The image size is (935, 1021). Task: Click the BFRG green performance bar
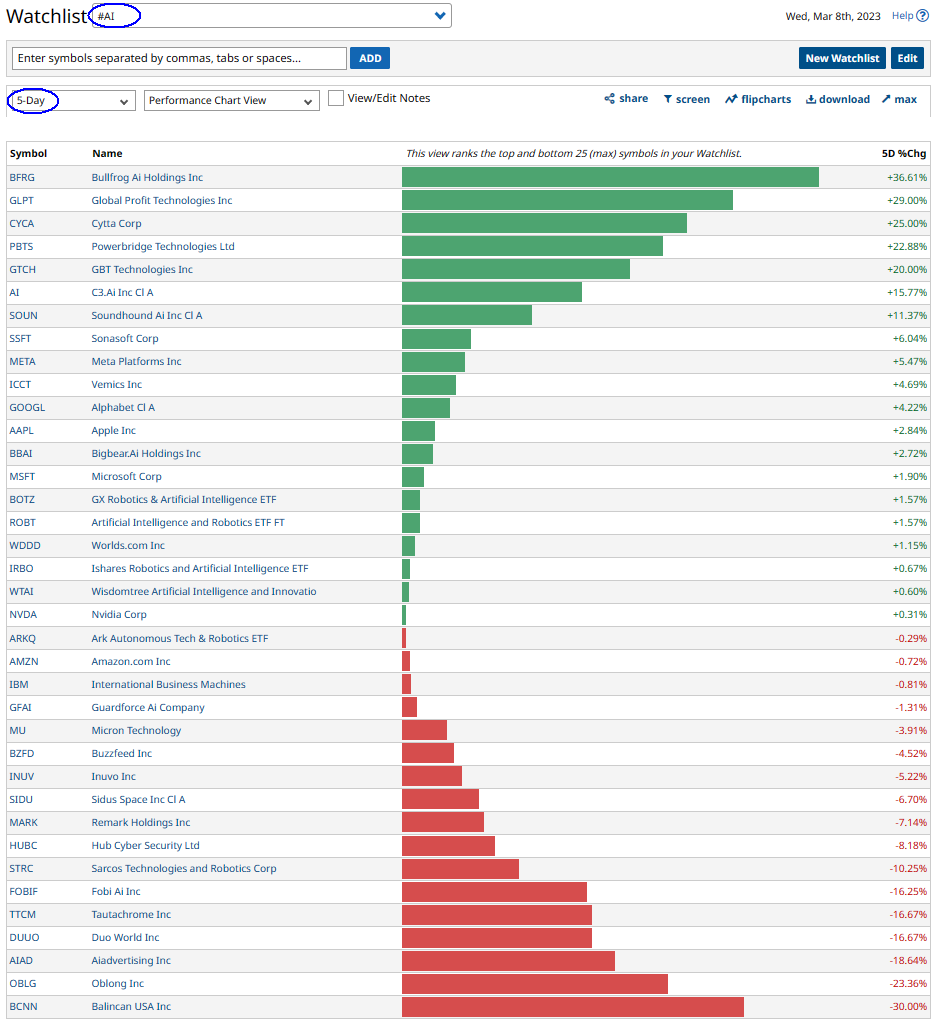(610, 177)
